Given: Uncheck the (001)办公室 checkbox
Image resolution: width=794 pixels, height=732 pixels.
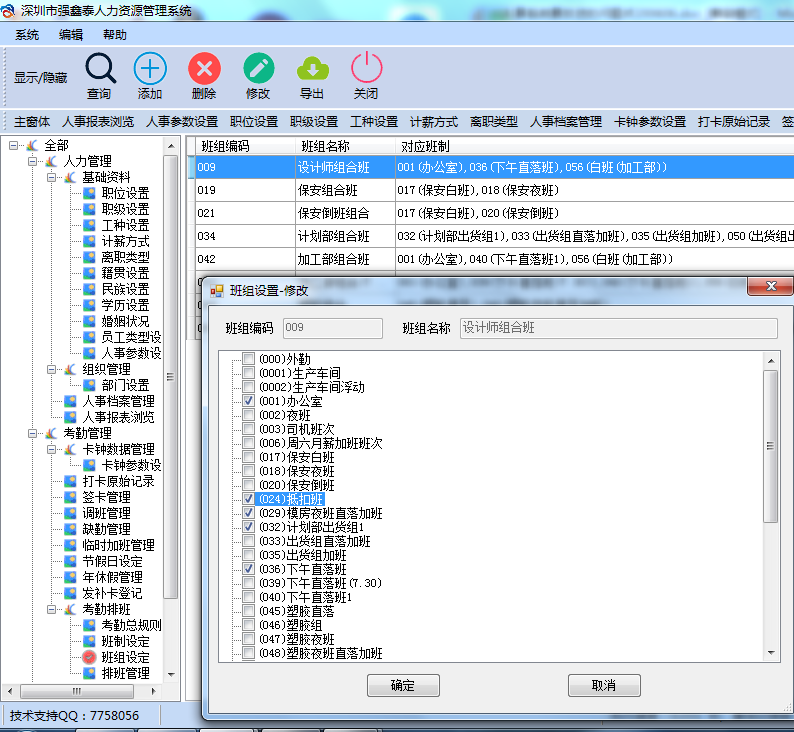Looking at the screenshot, I should coord(249,401).
